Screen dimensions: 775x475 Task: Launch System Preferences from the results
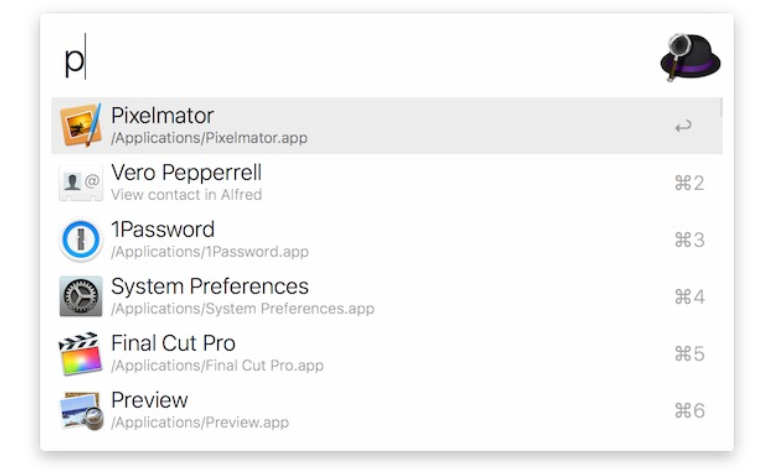pos(387,297)
